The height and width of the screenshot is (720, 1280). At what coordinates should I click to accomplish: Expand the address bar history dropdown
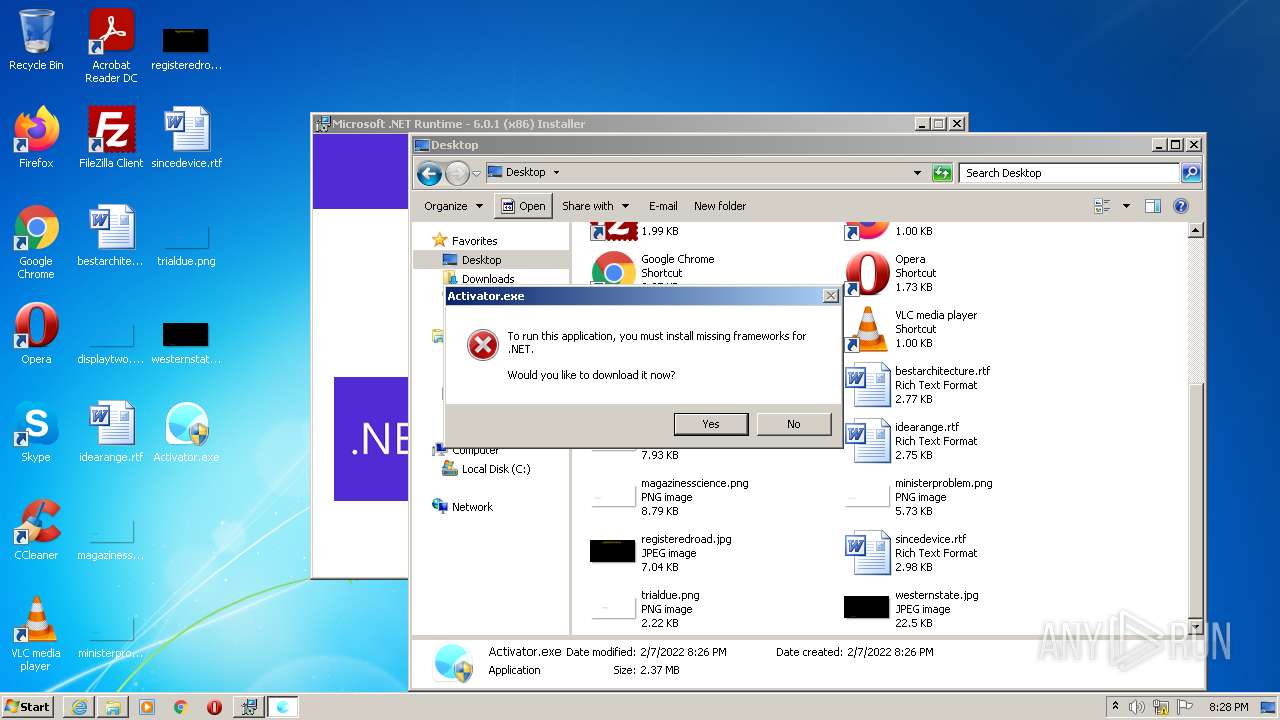(x=917, y=173)
